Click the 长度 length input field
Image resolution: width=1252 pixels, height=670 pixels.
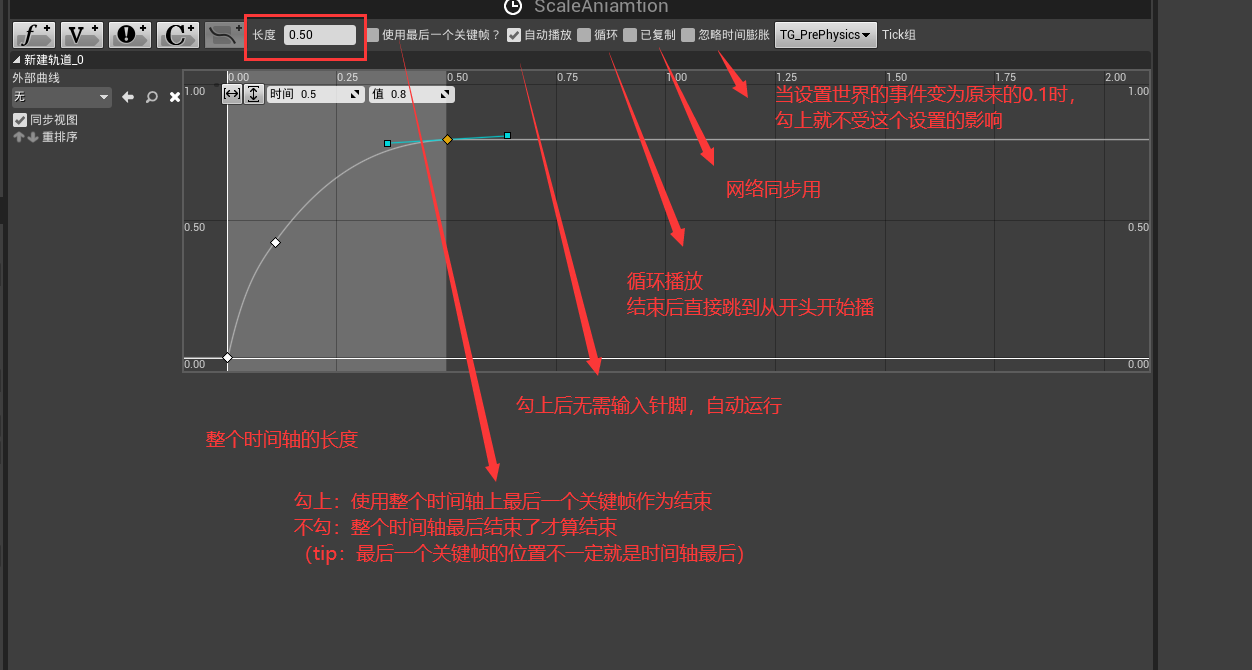point(319,35)
